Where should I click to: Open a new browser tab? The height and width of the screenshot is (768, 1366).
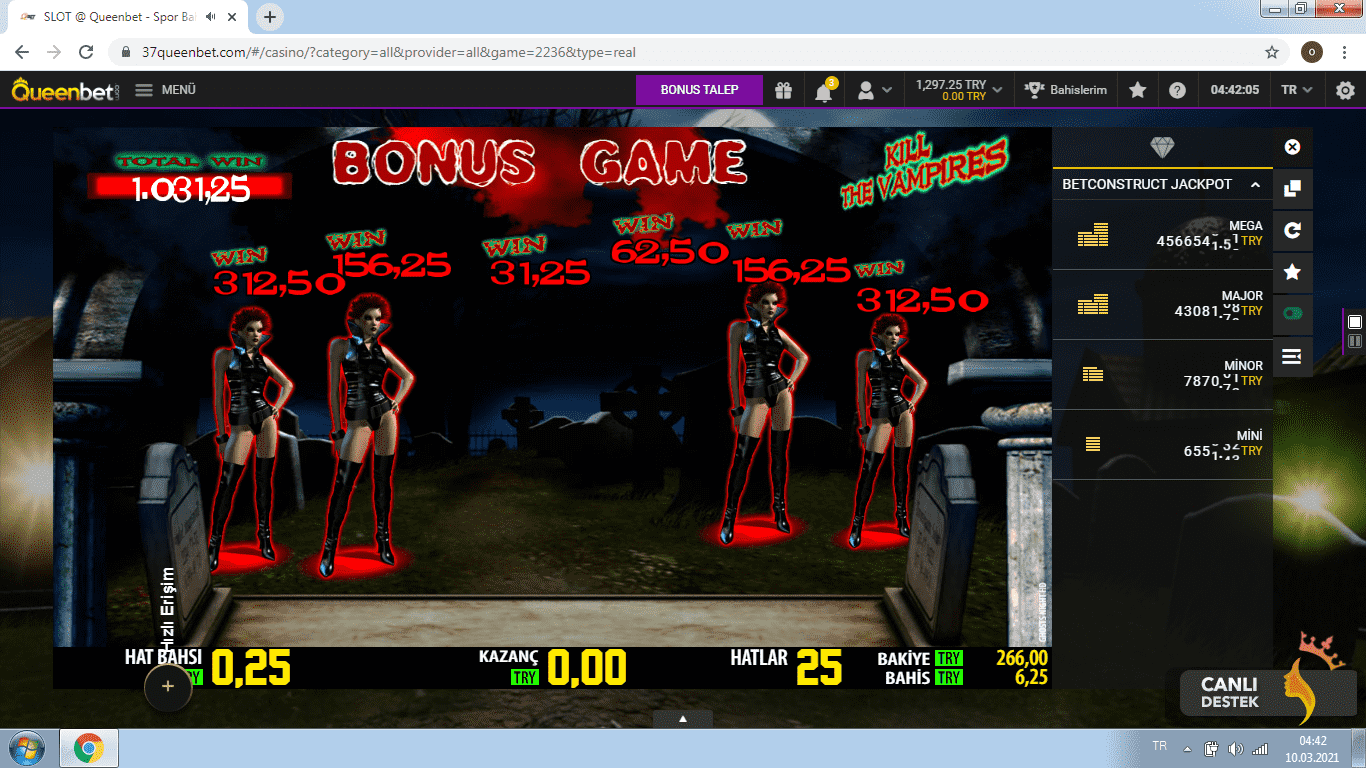click(x=270, y=17)
